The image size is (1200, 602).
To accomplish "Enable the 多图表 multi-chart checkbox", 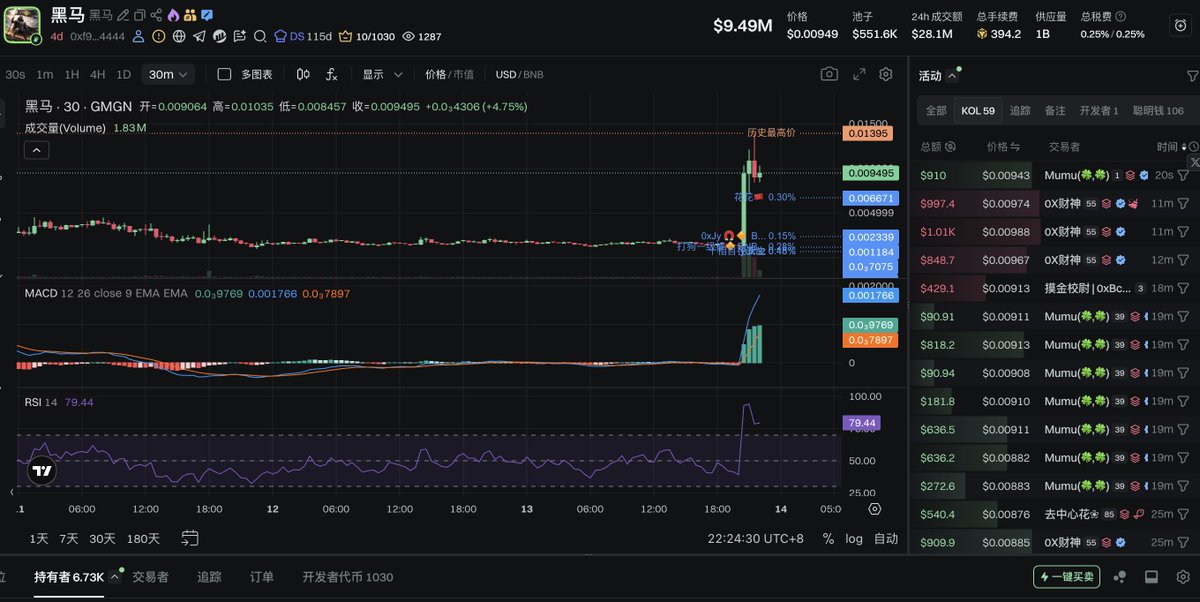I will click(x=225, y=74).
